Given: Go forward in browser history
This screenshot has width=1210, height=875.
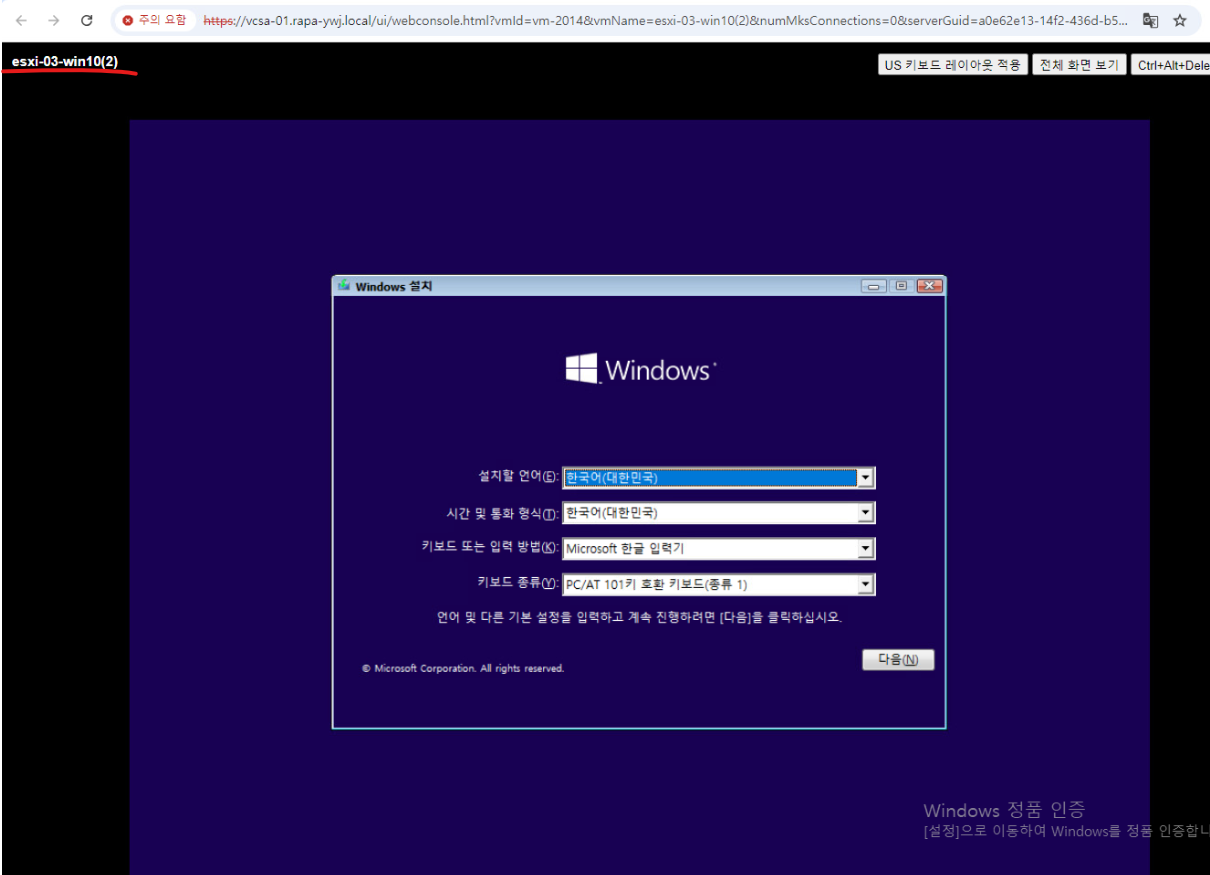Looking at the screenshot, I should [54, 20].
